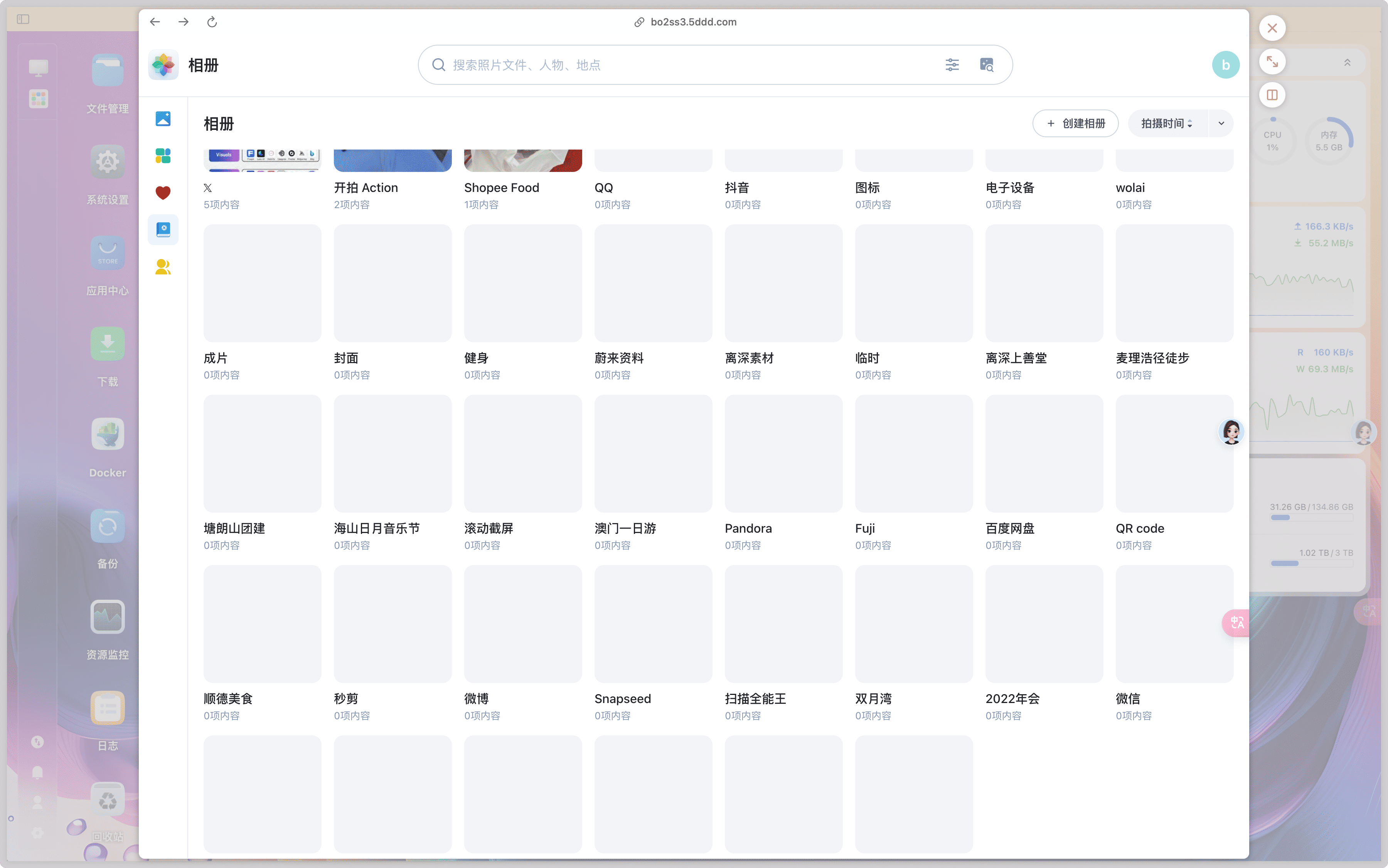
Task: Open the user avatar b menu
Action: (1225, 65)
